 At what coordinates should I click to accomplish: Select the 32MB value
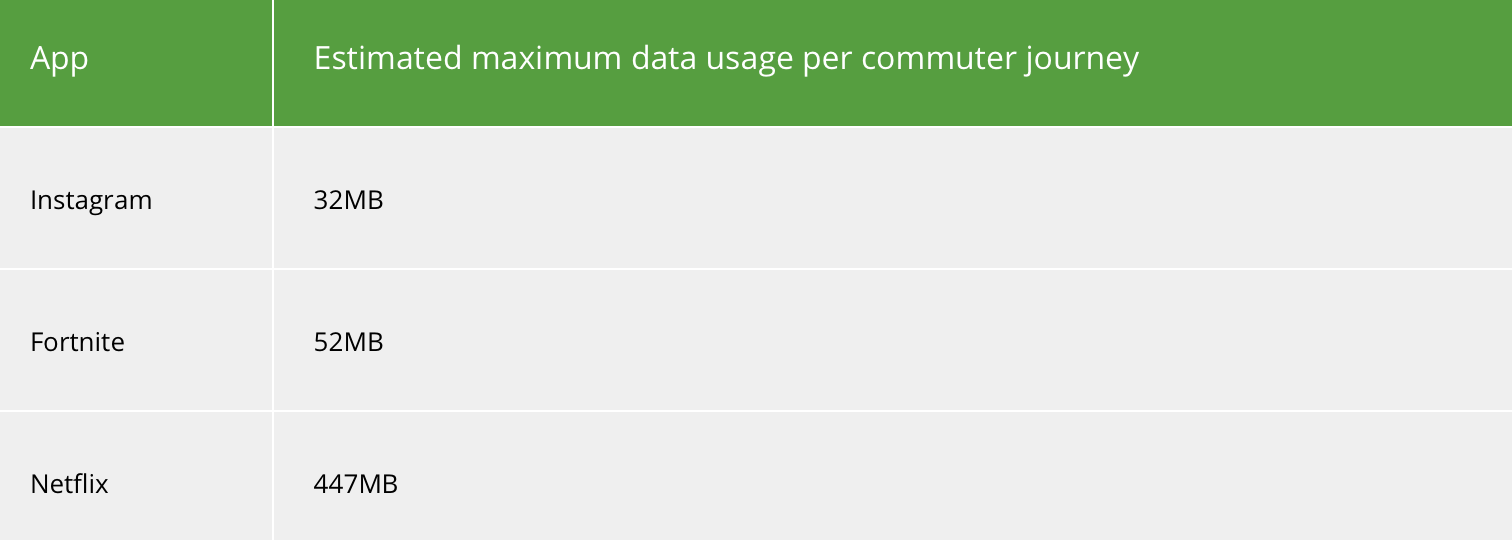point(348,200)
